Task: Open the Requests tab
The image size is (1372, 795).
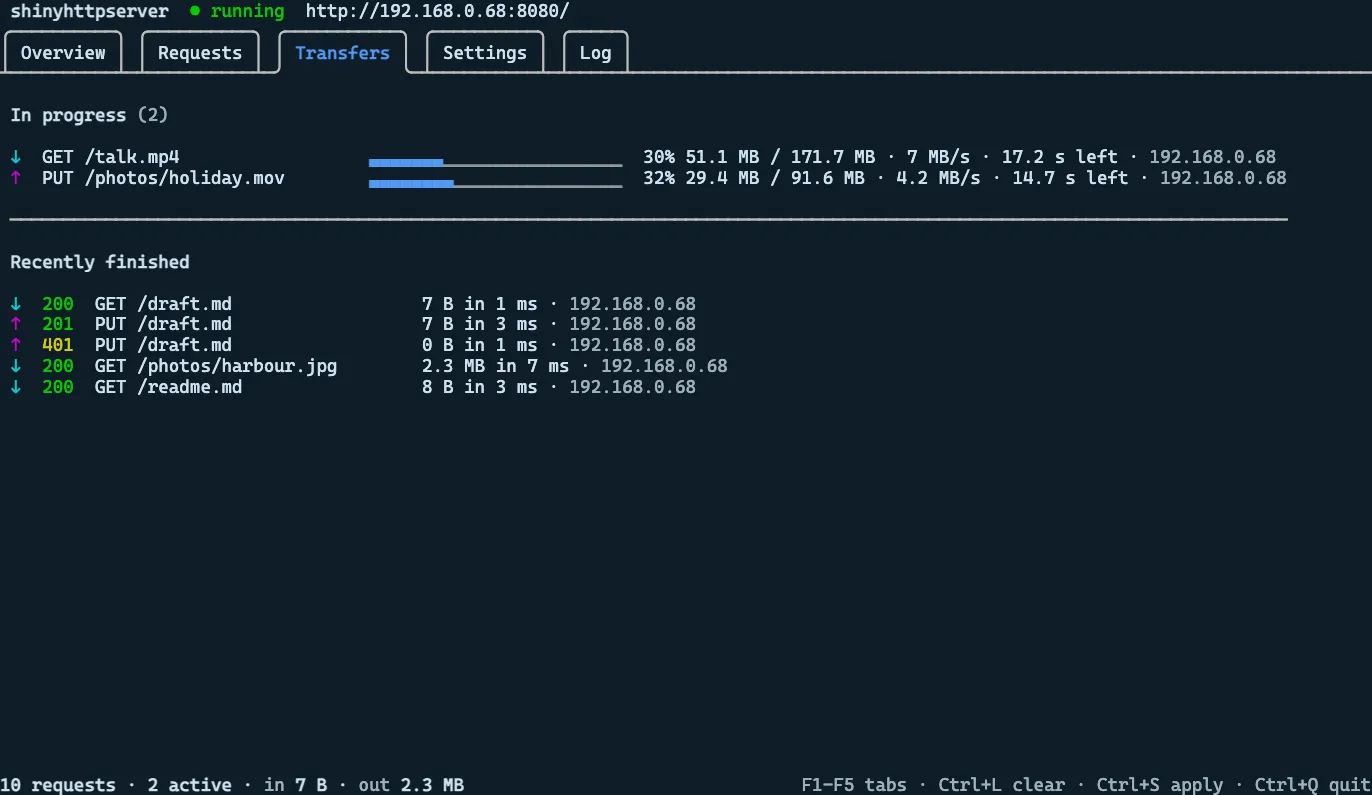Action: coord(200,53)
